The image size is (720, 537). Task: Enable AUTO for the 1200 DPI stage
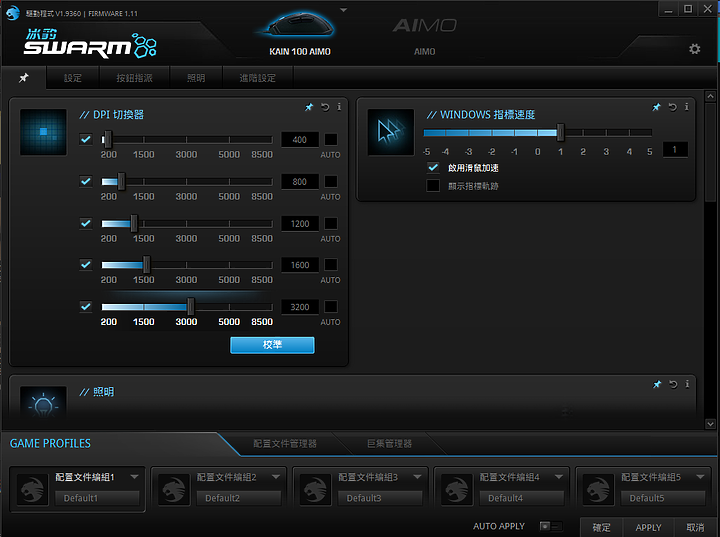point(331,223)
